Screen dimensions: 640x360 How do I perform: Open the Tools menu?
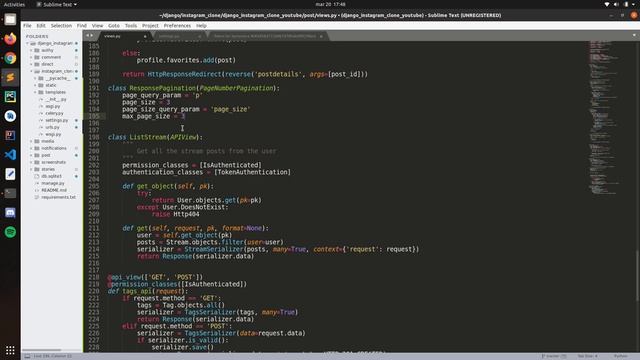131,25
